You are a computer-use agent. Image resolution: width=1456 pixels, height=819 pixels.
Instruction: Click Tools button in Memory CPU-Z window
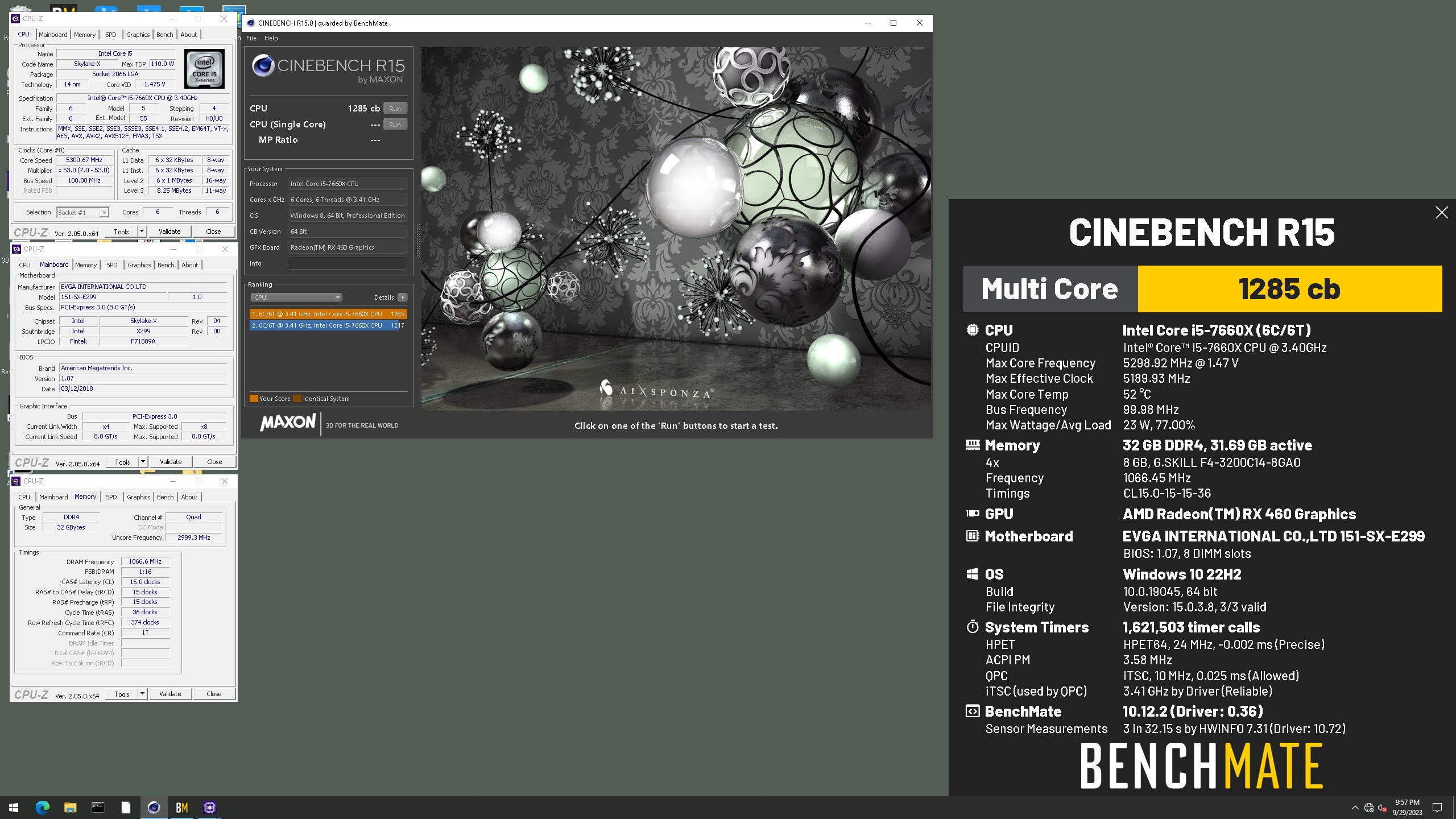point(122,694)
